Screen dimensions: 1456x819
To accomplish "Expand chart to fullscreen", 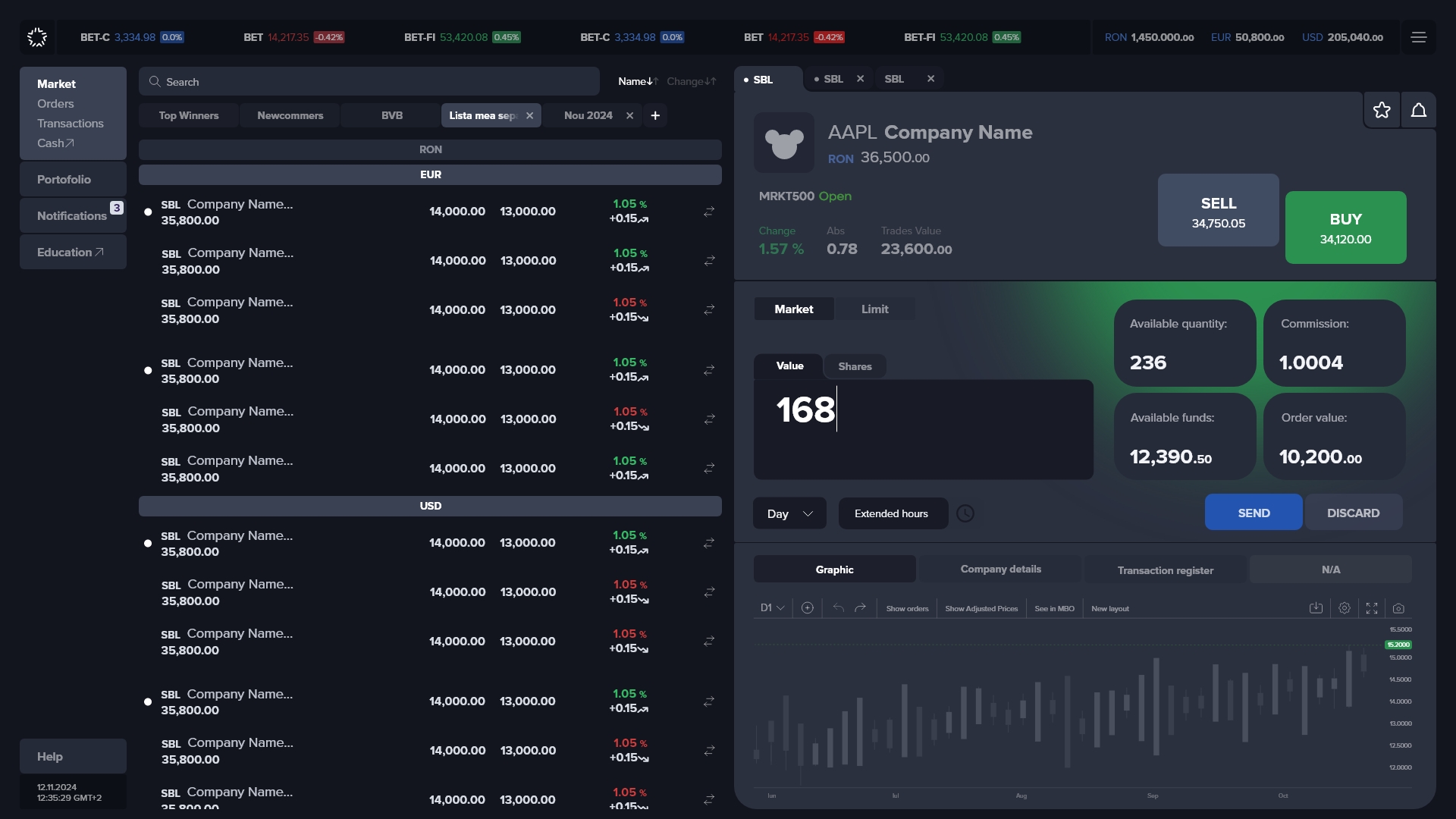I will pyautogui.click(x=1371, y=608).
